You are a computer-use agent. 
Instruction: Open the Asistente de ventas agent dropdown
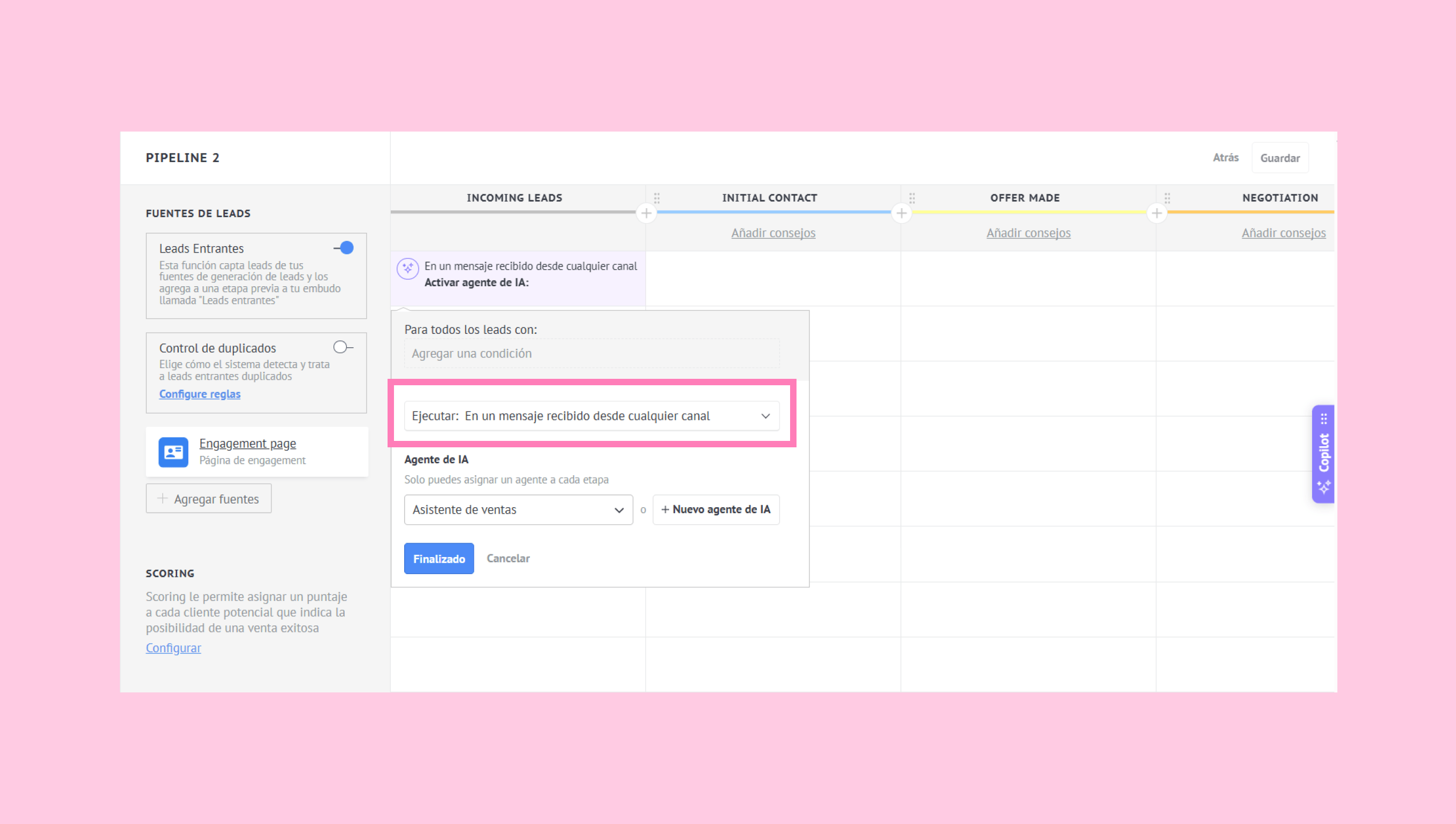(519, 509)
